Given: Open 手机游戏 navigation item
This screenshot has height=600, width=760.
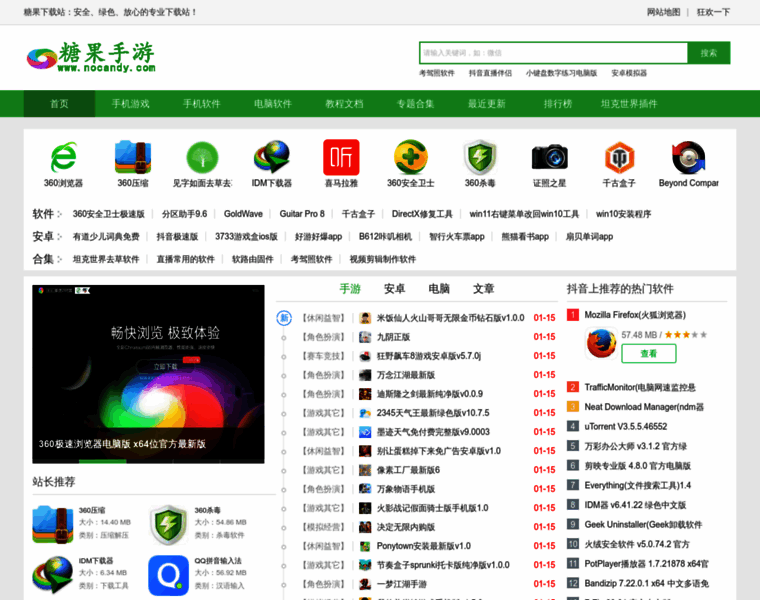Looking at the screenshot, I should click(x=130, y=103).
